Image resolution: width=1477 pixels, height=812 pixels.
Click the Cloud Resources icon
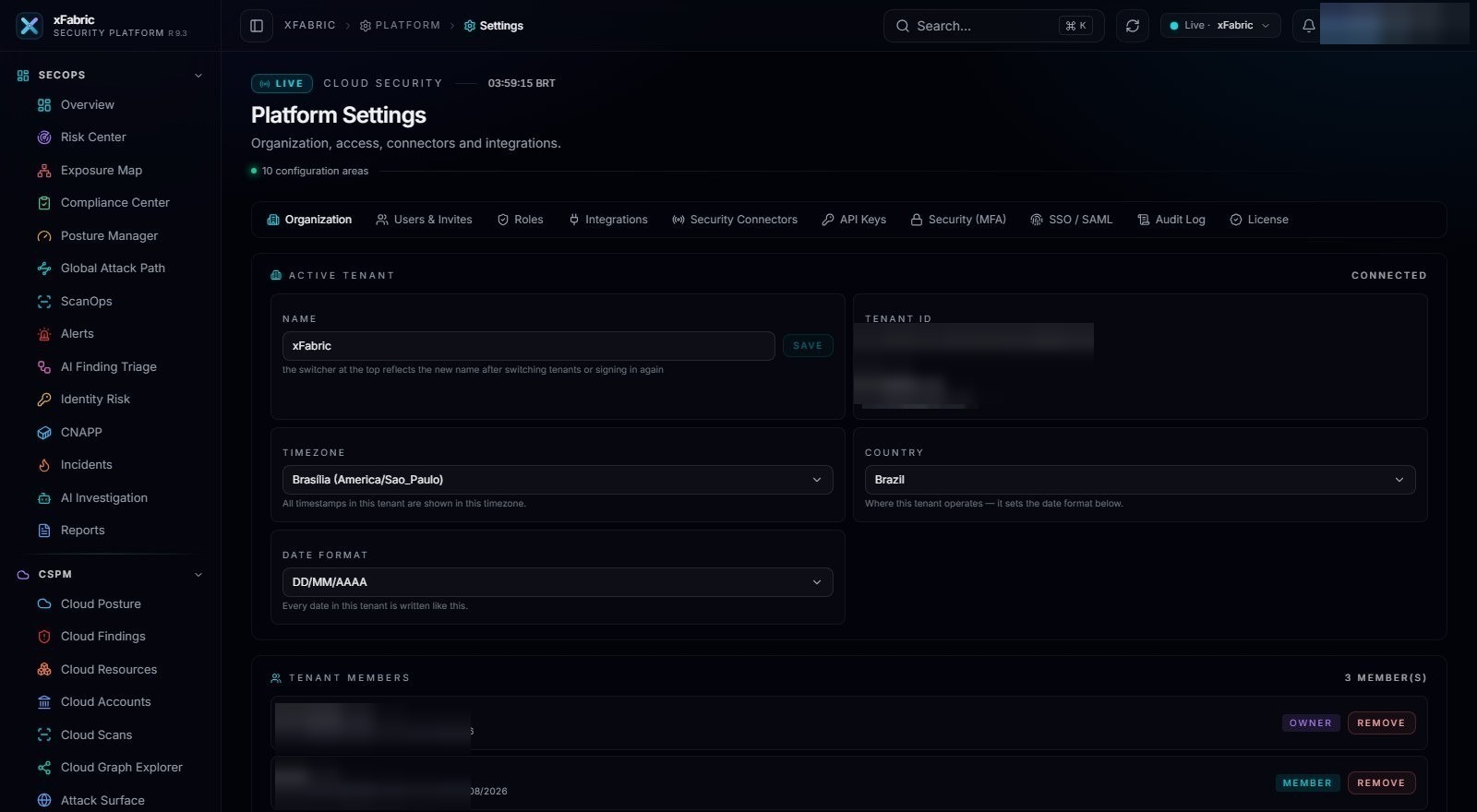(x=44, y=670)
